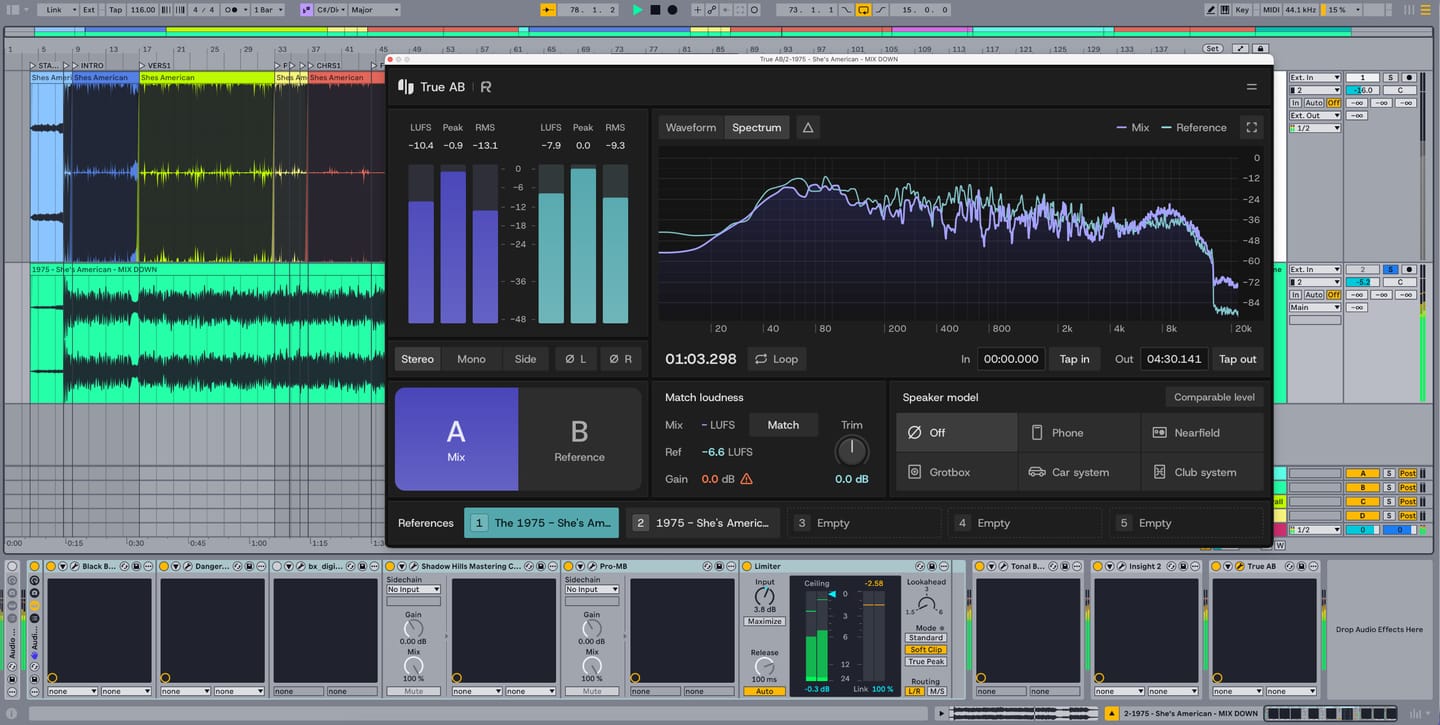The width and height of the screenshot is (1440, 725).
Task: Adjust the Limiter Input gain knob
Action: tap(764, 598)
